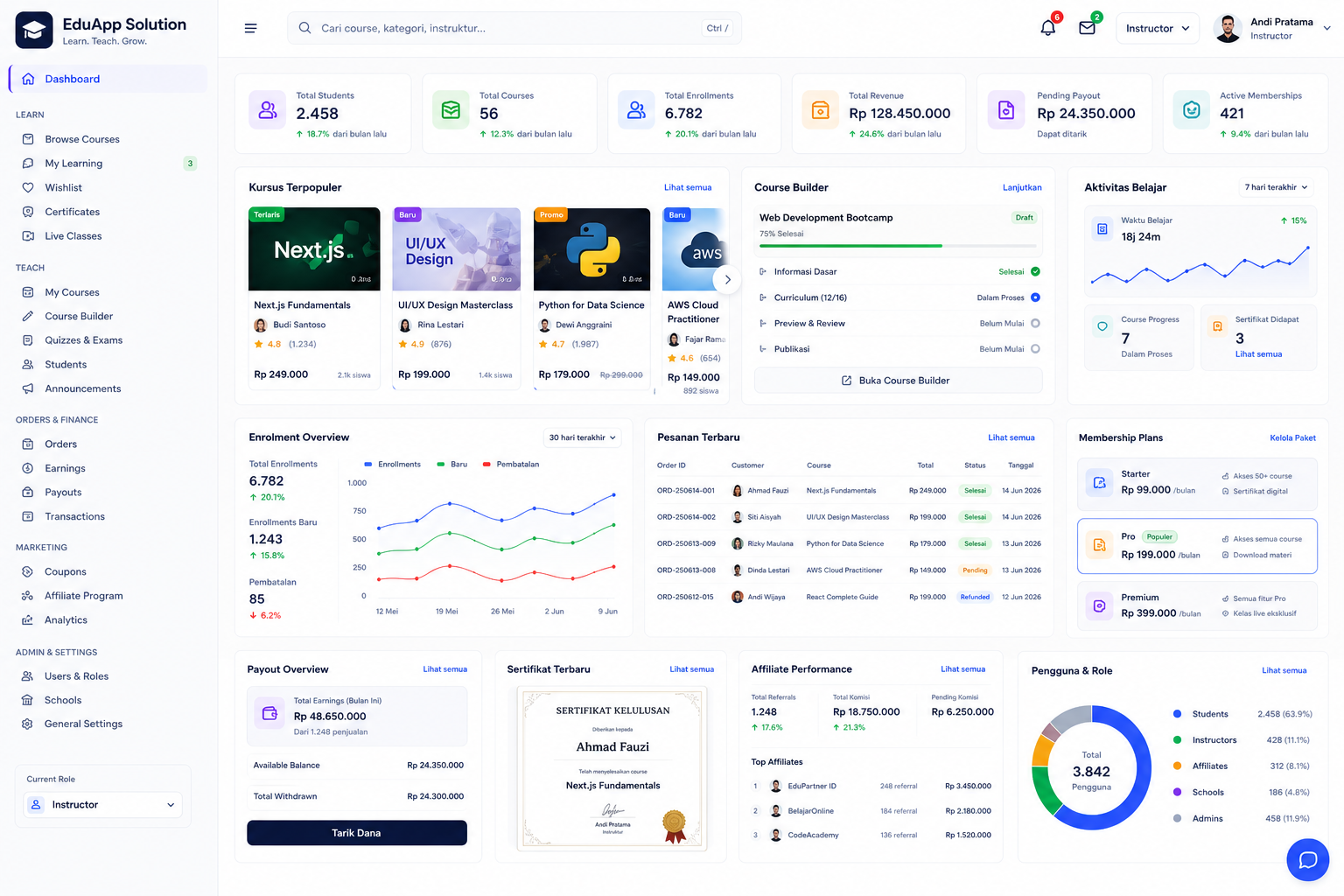Show next popular courses with arrow
Image resolution: width=1344 pixels, height=896 pixels.
click(x=727, y=280)
